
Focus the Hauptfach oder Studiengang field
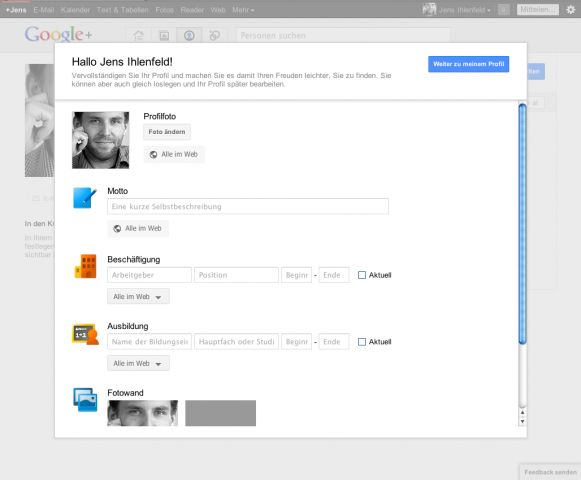(x=236, y=342)
